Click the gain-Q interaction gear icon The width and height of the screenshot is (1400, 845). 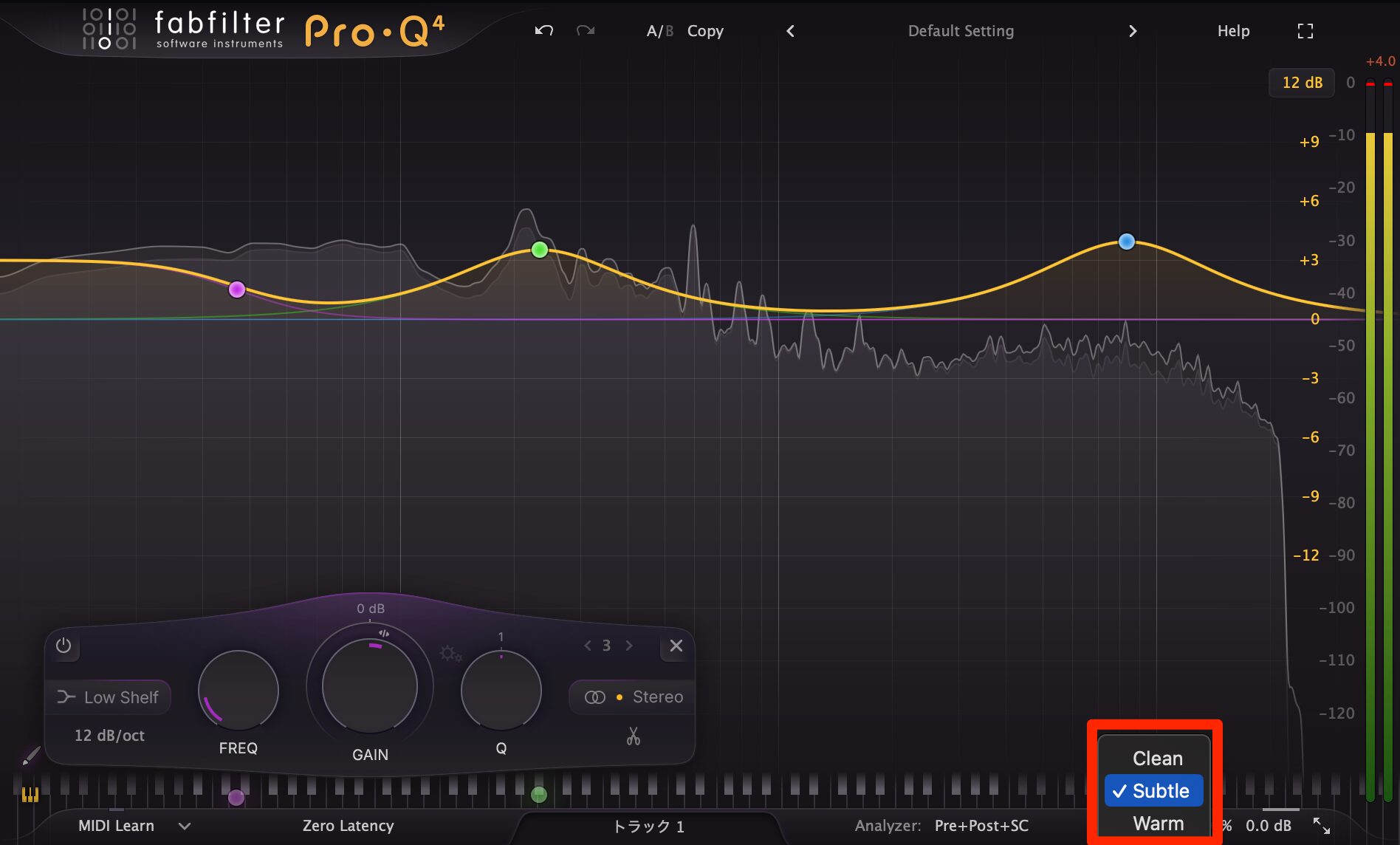(x=450, y=654)
